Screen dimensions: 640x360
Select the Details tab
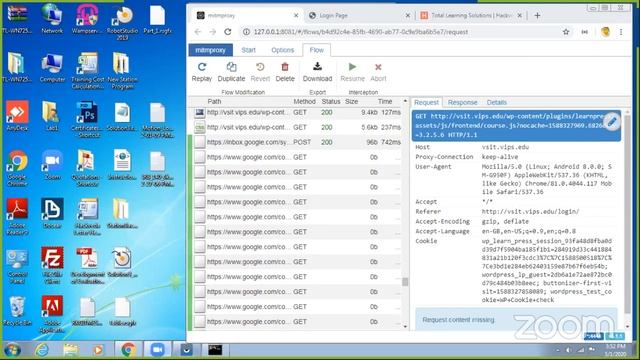[x=497, y=102]
